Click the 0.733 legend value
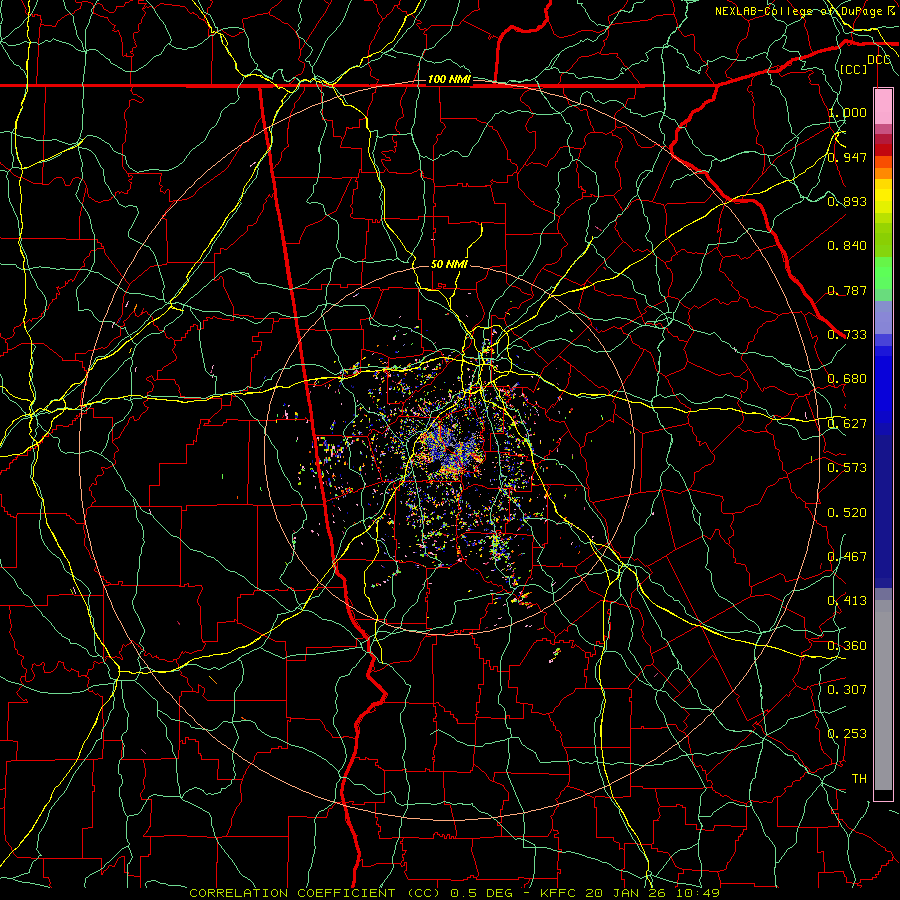900x900 pixels. [847, 335]
